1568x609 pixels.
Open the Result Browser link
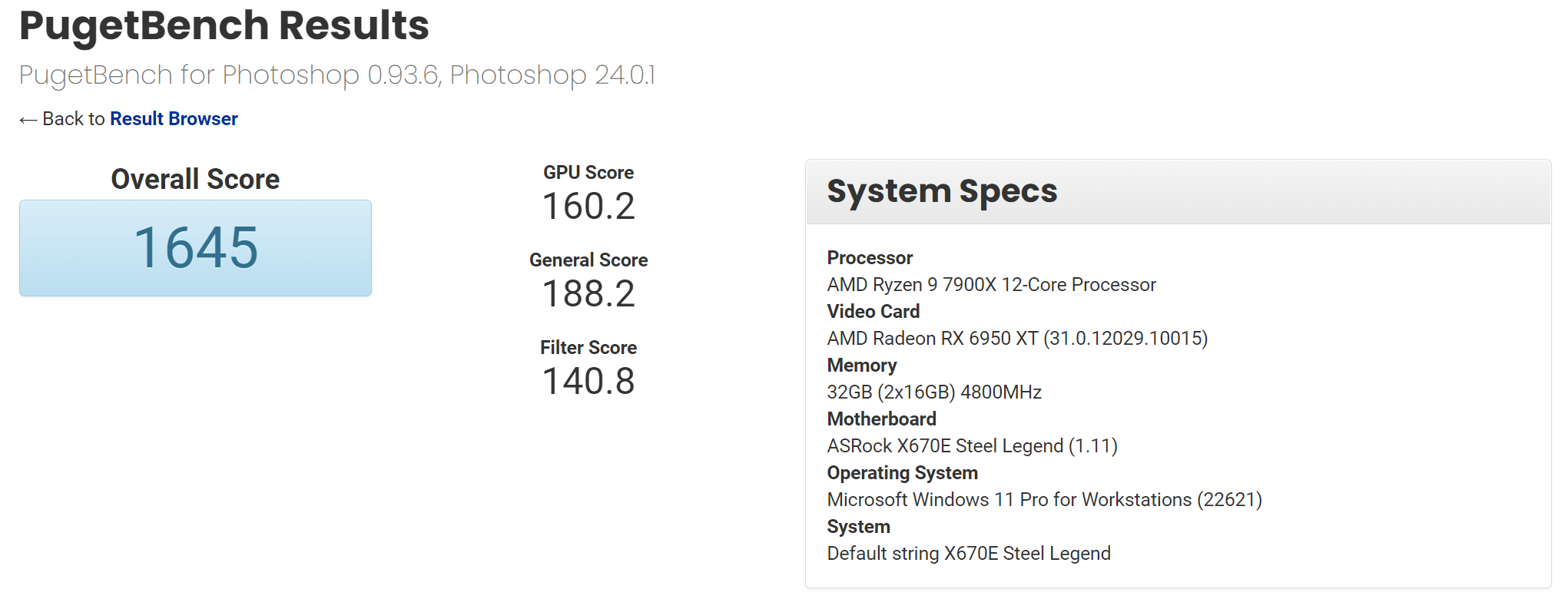174,119
